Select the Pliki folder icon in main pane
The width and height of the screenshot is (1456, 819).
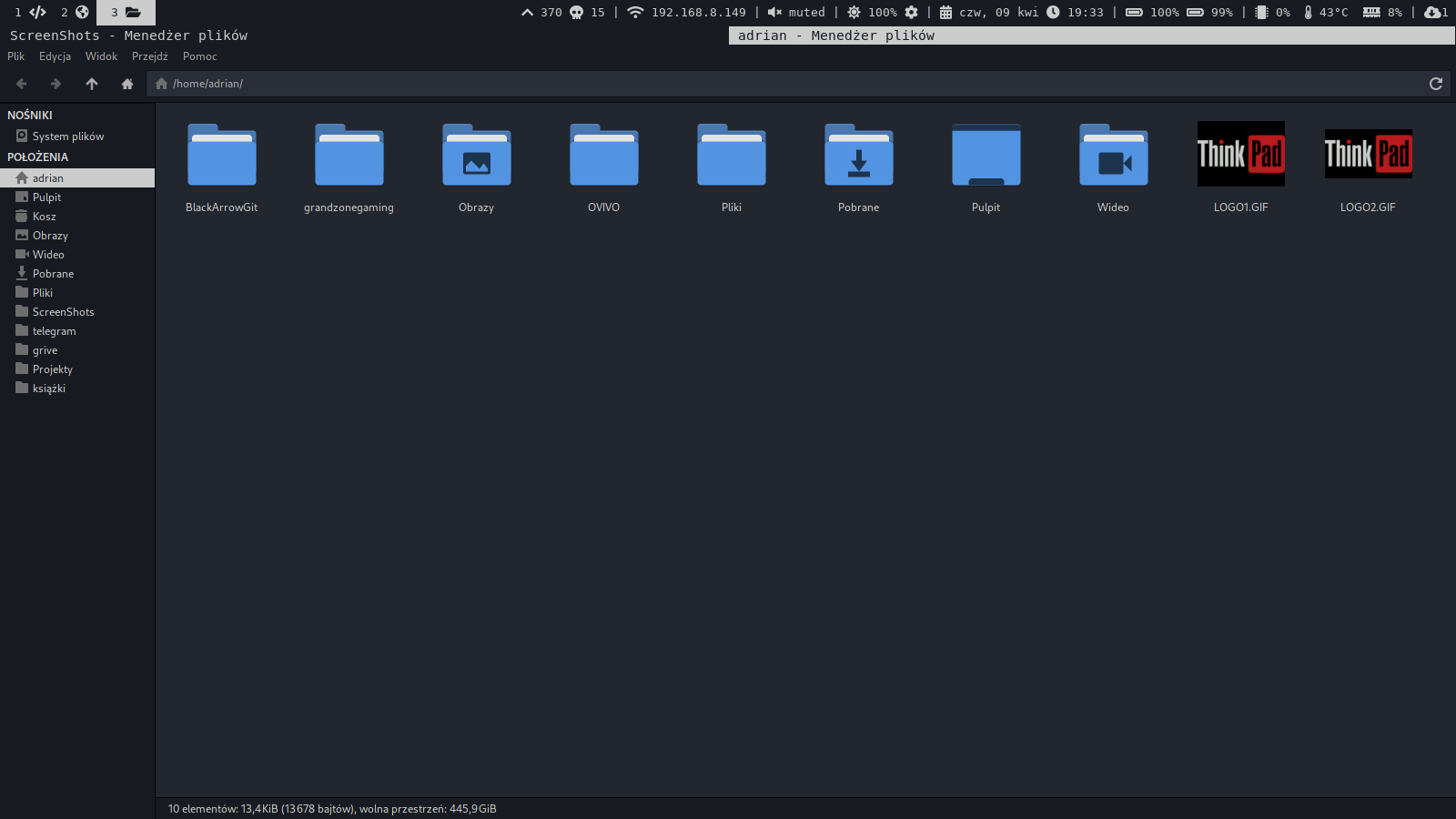(x=732, y=155)
